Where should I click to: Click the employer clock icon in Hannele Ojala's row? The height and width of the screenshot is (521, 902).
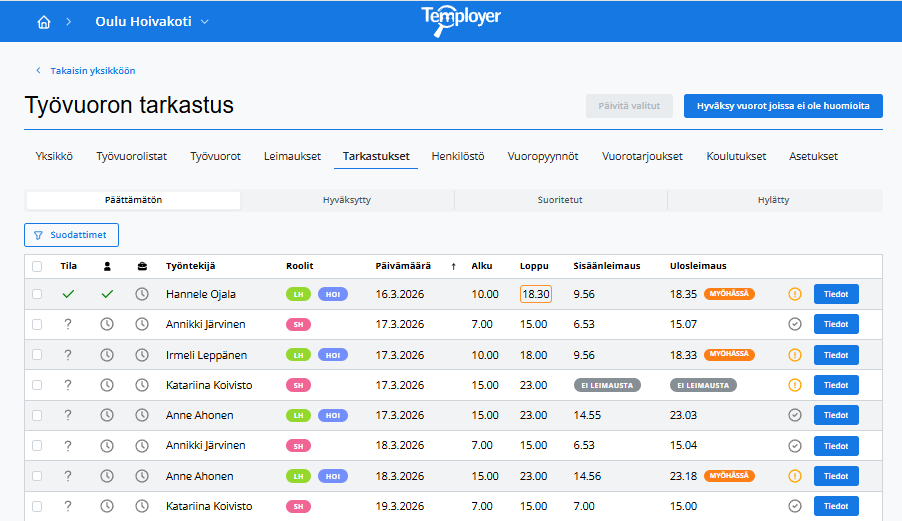(x=142, y=294)
